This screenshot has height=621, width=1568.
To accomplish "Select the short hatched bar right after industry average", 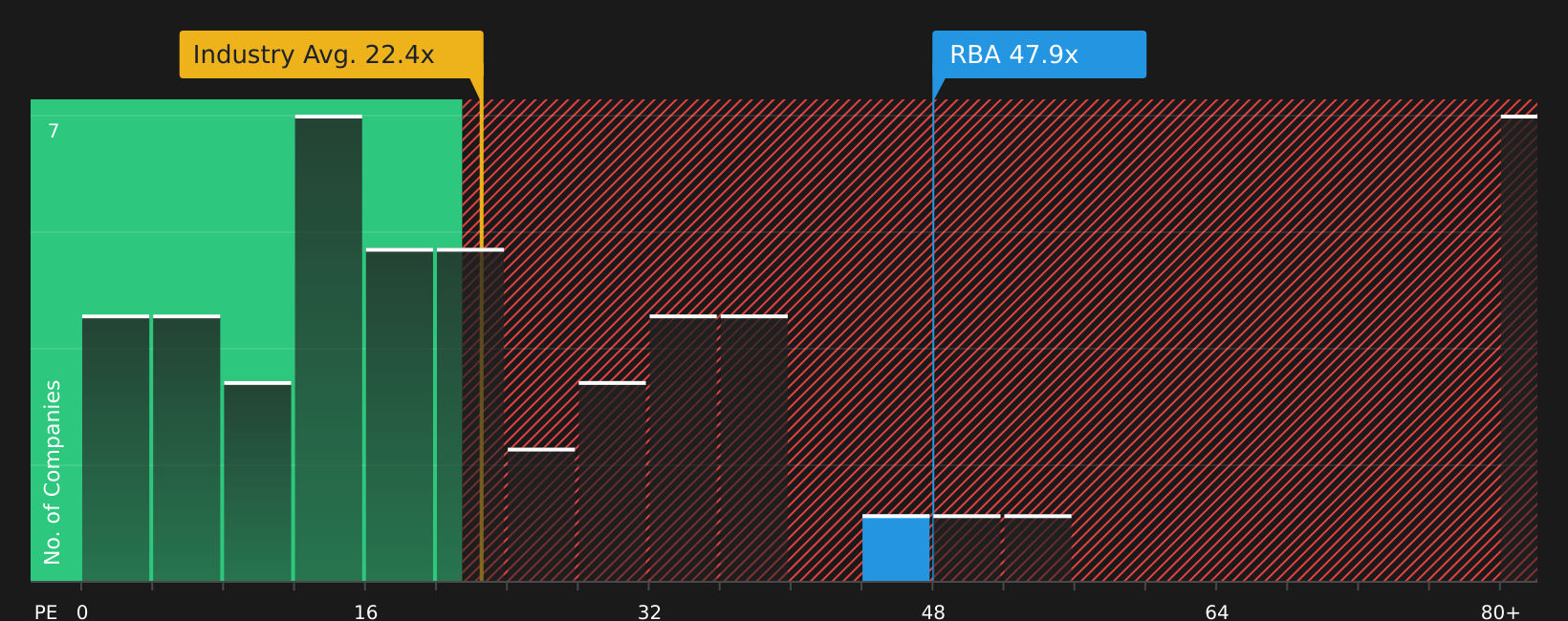I will click(541, 515).
